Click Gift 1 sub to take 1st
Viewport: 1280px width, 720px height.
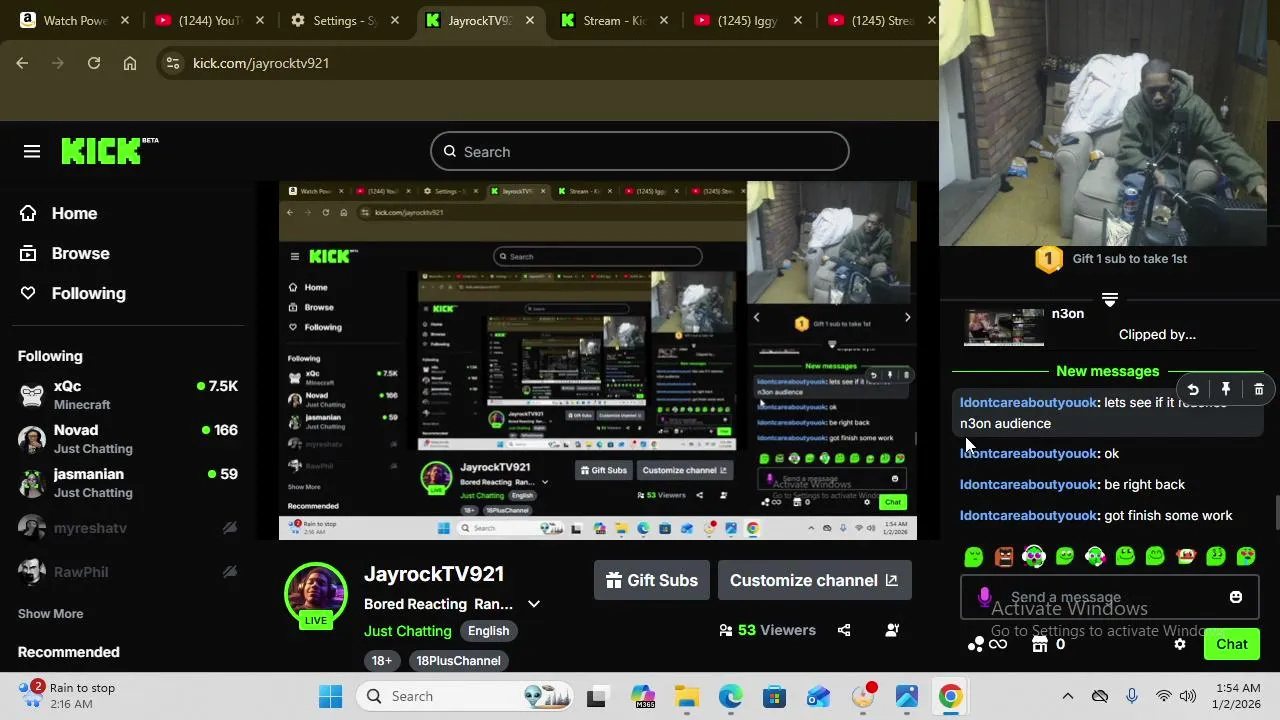pyautogui.click(x=1130, y=259)
